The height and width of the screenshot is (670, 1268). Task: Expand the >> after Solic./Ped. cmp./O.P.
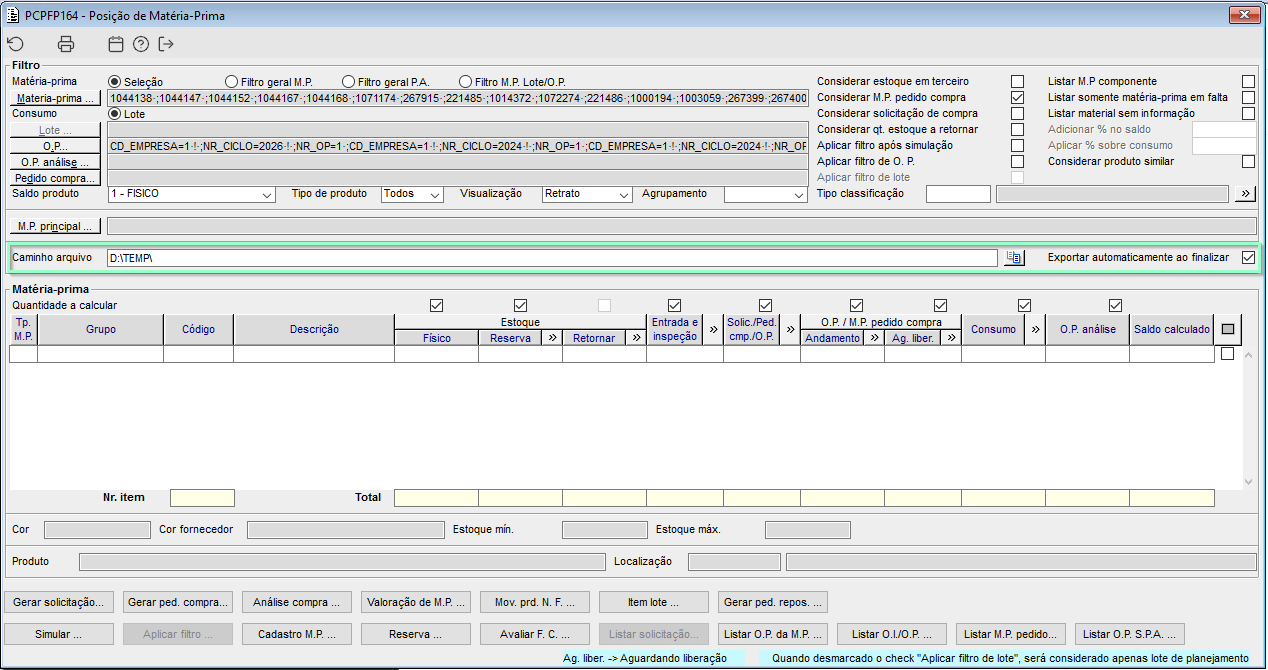[790, 329]
